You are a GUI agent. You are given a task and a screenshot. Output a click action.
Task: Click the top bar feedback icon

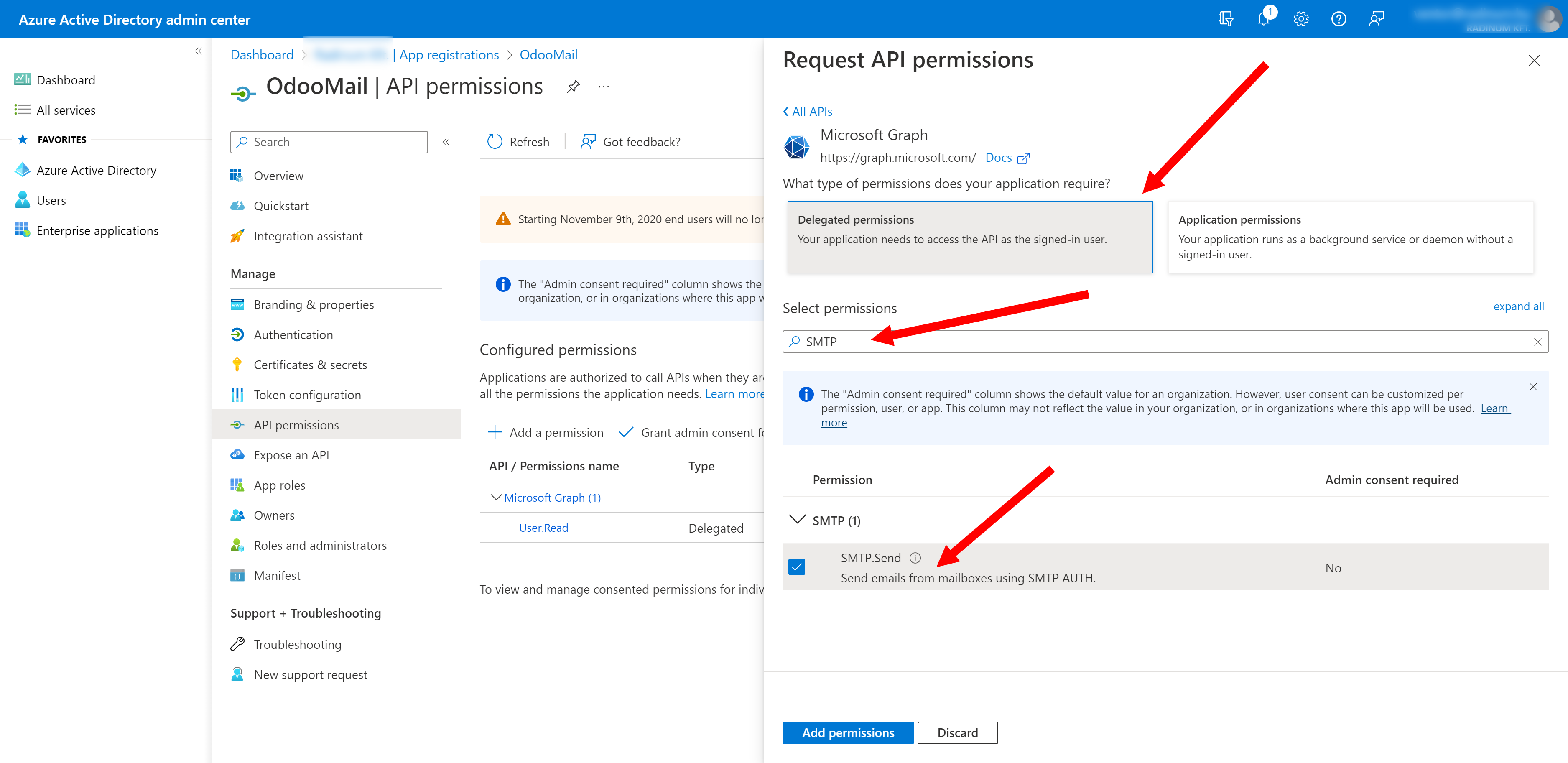[1376, 19]
